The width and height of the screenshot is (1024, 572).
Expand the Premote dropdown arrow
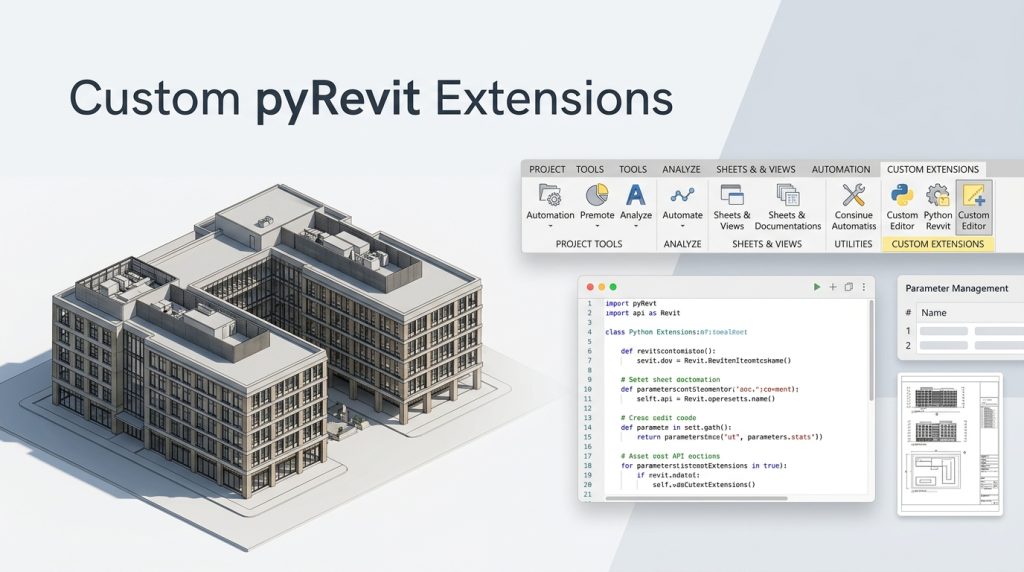click(597, 227)
